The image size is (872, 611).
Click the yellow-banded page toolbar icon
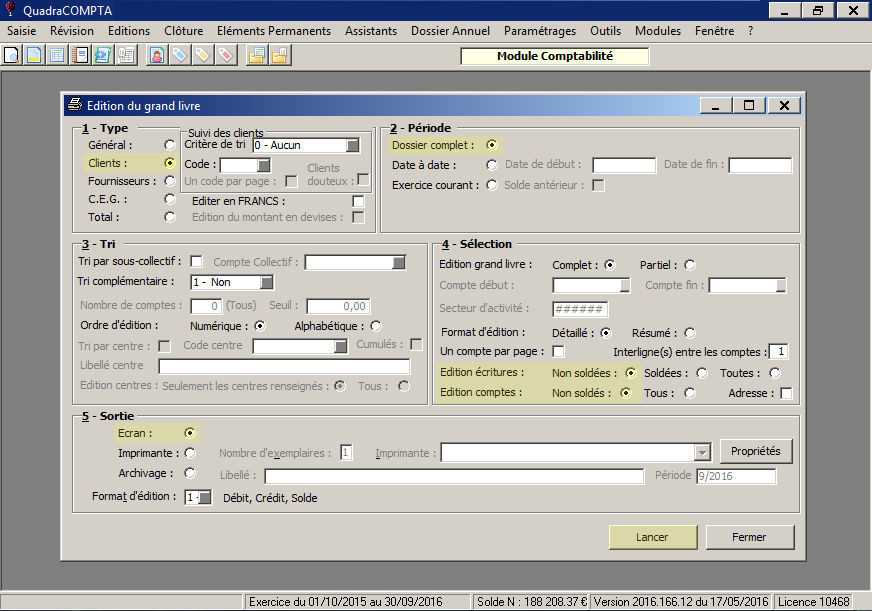(x=34, y=56)
